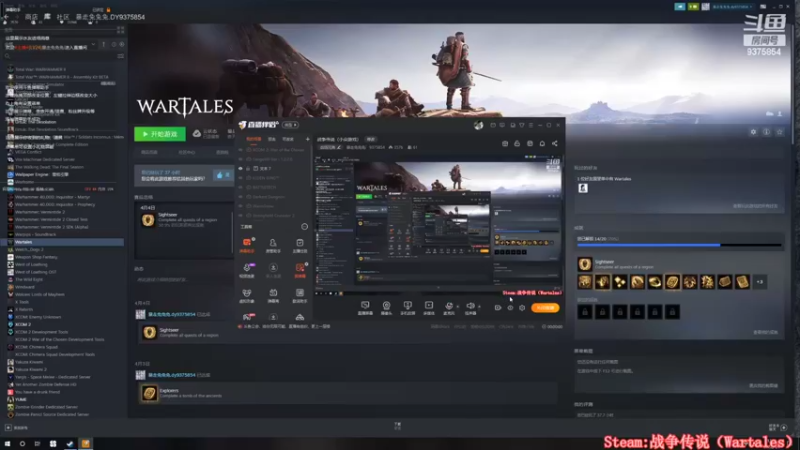
Task: Open the mode dropdown beside the streaming app logo
Action: 291,125
